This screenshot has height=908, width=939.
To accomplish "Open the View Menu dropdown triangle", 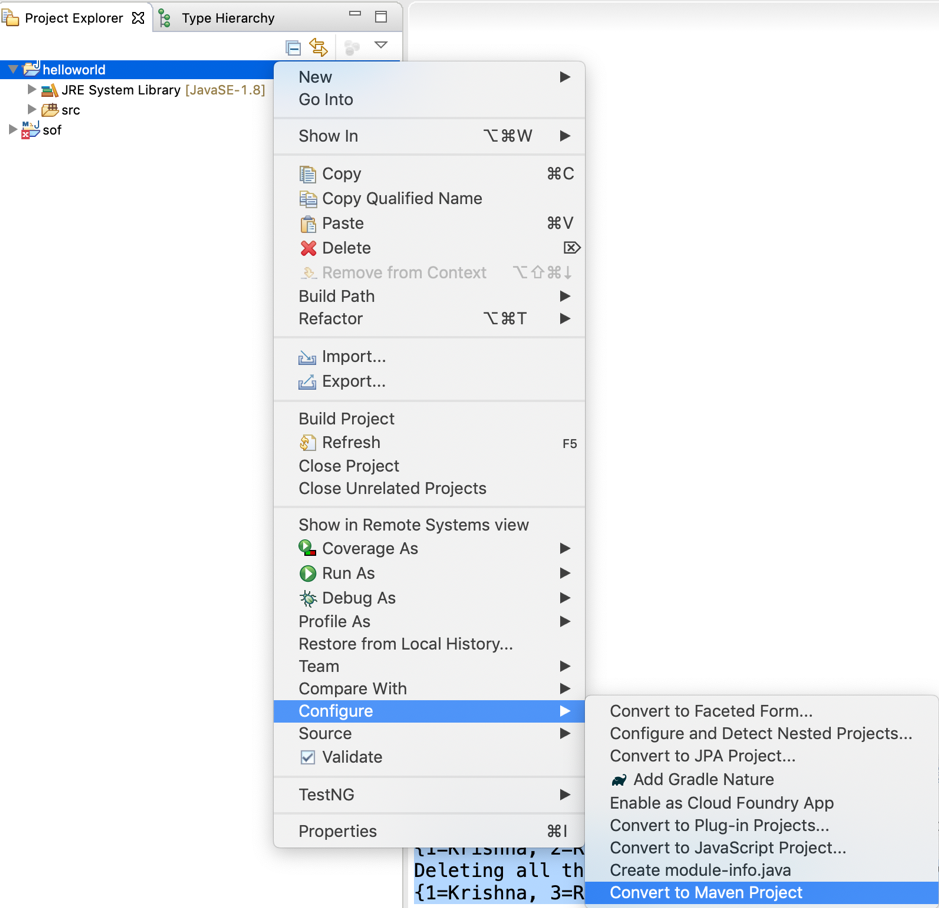I will tap(382, 47).
